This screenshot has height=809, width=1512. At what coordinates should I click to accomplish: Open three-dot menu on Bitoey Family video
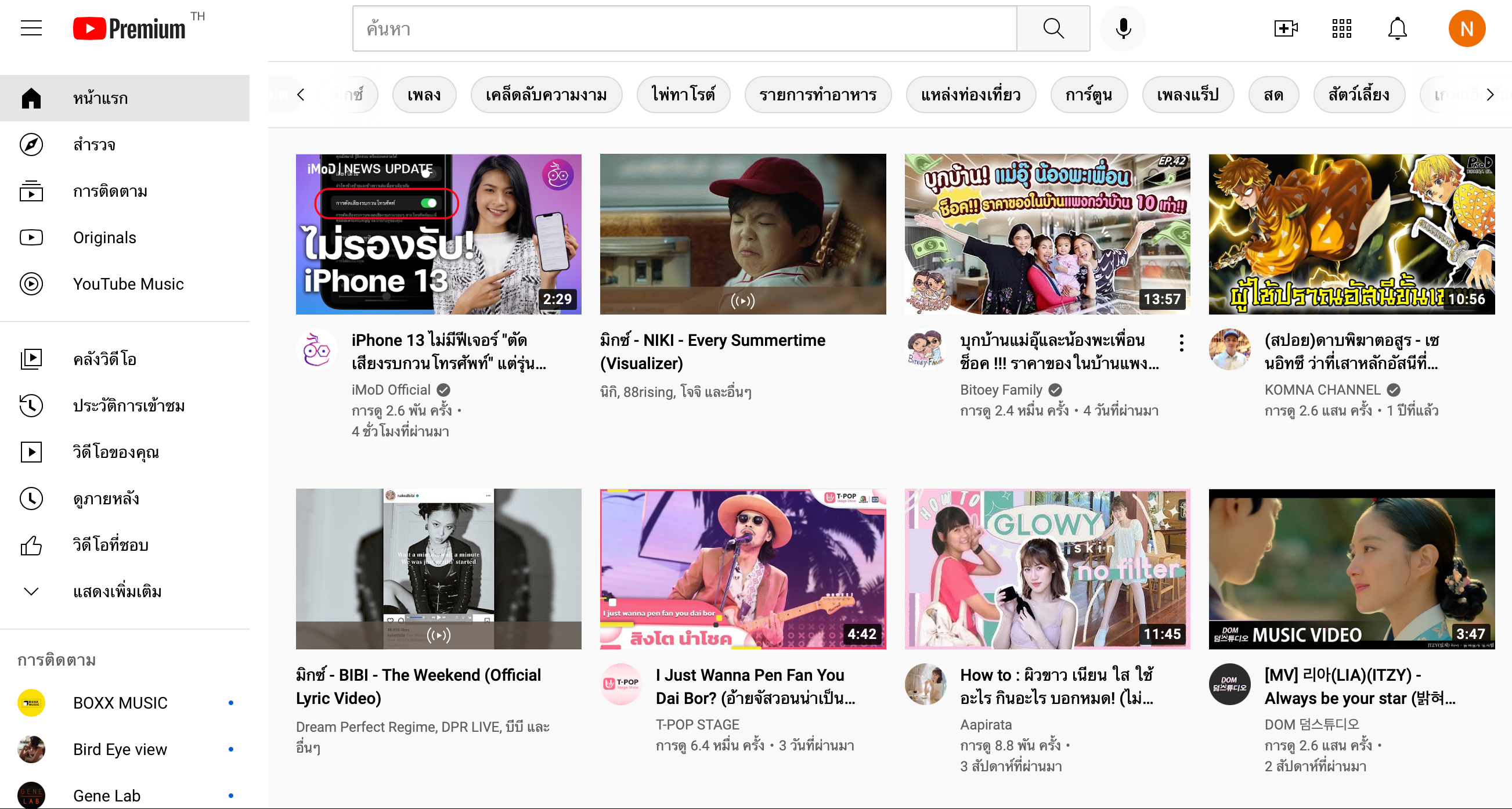point(1181,343)
